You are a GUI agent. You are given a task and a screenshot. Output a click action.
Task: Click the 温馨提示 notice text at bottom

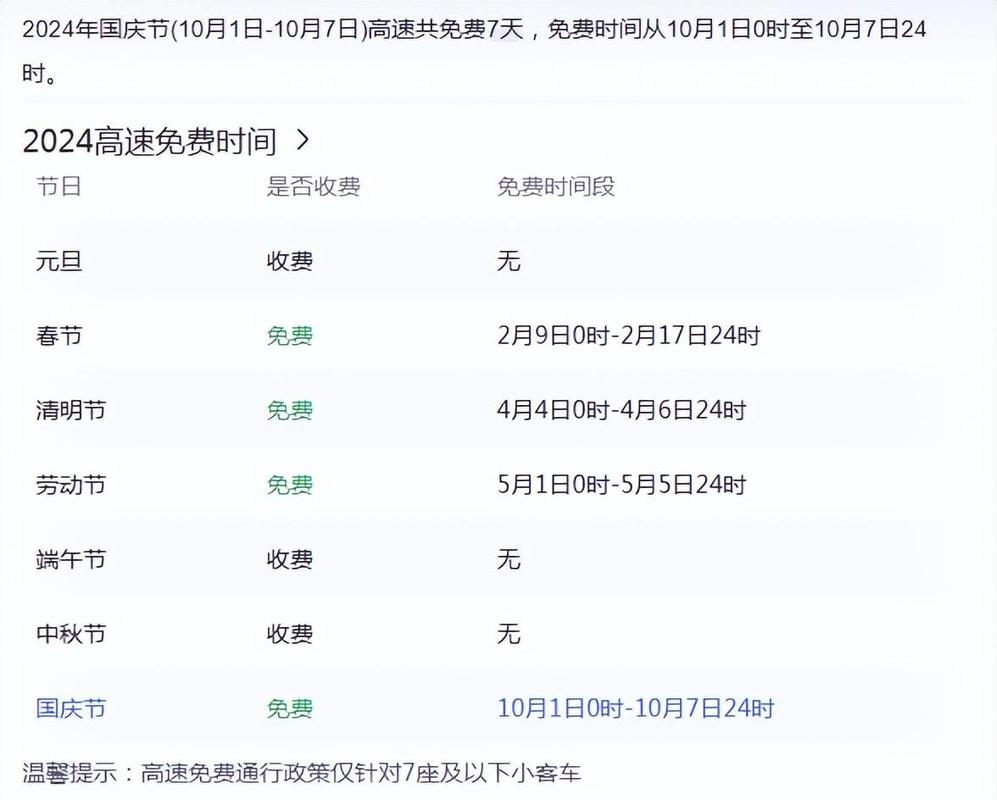[301, 772]
